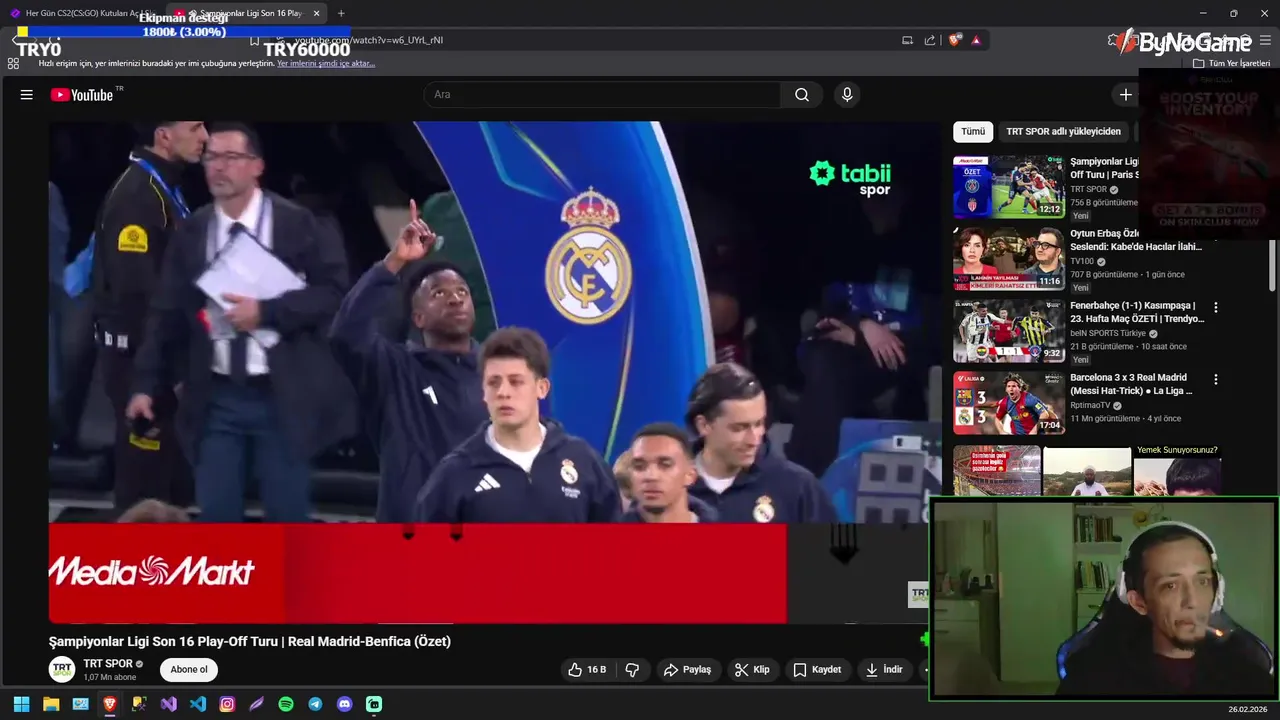This screenshot has width=1280, height=720.
Task: Switch to the Şampiyonlar Ligi Son 16 tab
Action: click(x=248, y=13)
